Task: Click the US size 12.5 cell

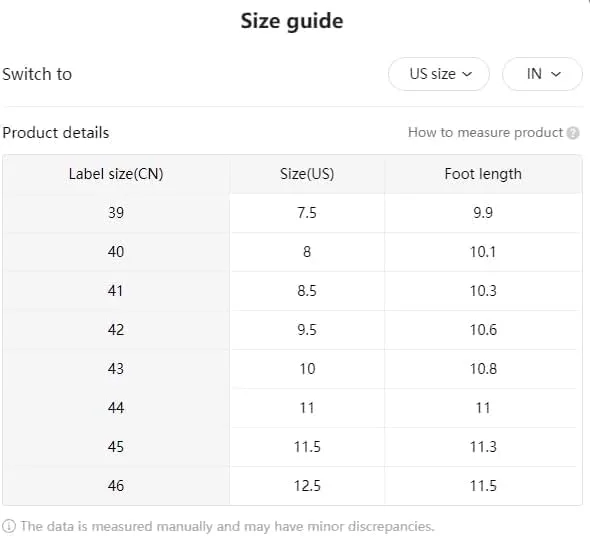Action: pos(307,486)
